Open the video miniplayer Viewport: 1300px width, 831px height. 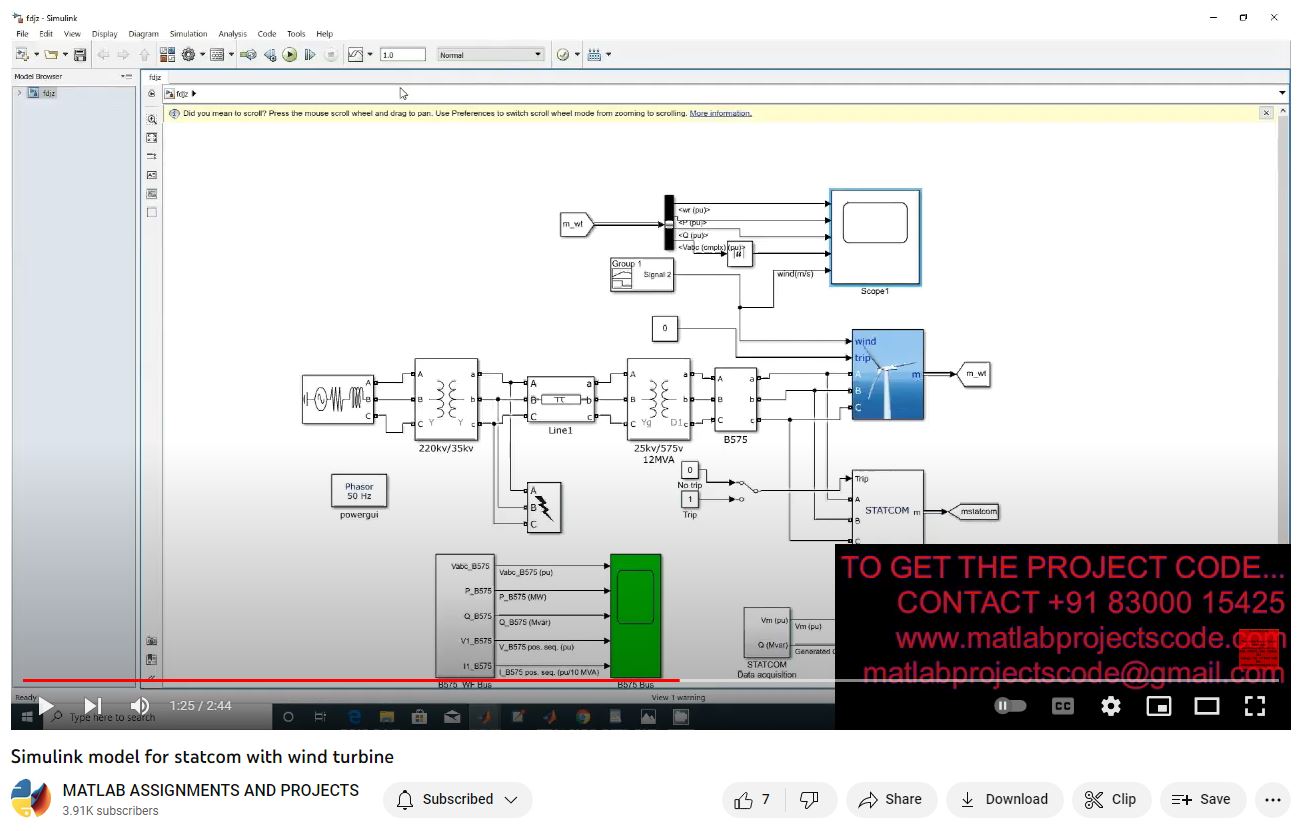point(1159,706)
